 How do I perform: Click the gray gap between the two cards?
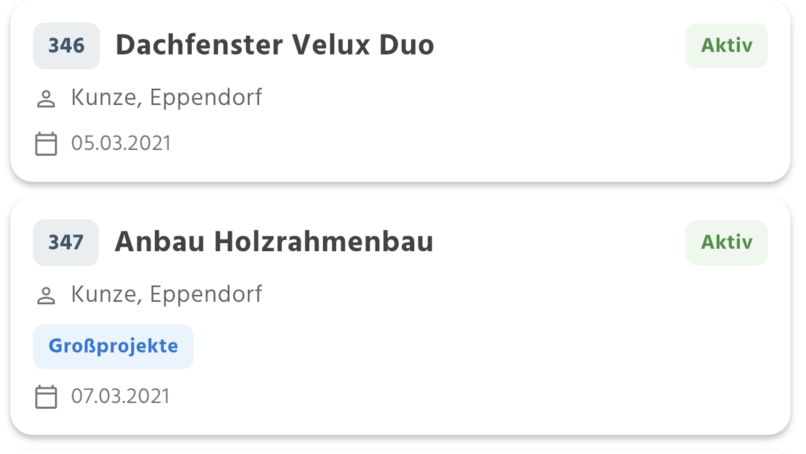pyautogui.click(x=400, y=190)
